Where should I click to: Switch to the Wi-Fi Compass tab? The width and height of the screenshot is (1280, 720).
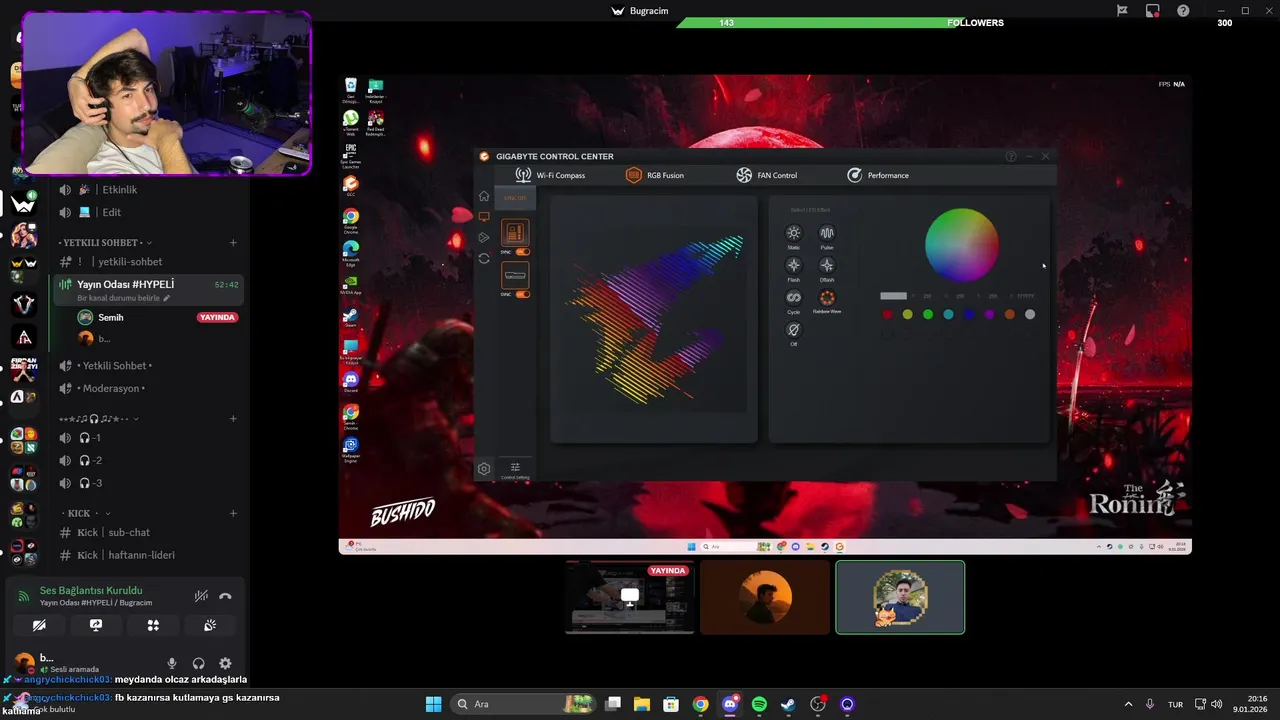coord(550,175)
